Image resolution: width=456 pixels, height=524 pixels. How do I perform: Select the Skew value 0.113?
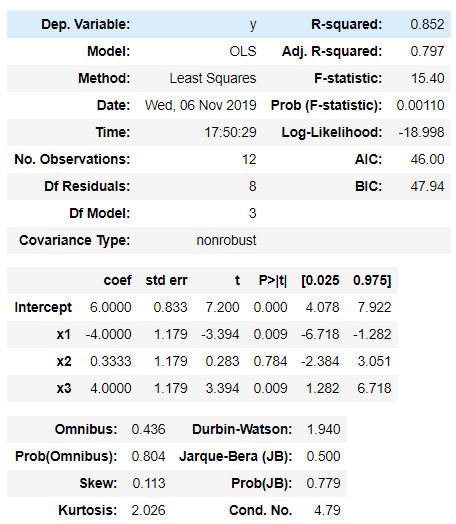click(x=149, y=484)
